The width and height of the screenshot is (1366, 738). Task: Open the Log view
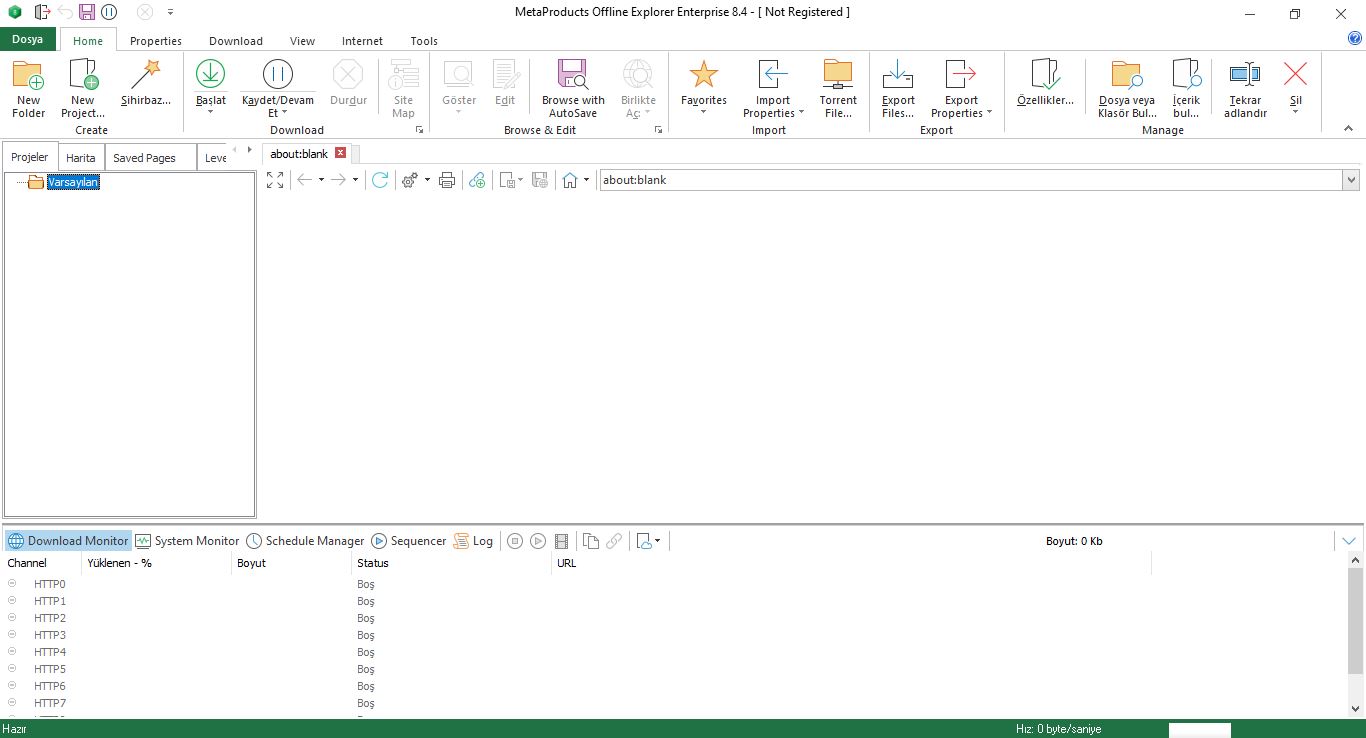[x=473, y=541]
